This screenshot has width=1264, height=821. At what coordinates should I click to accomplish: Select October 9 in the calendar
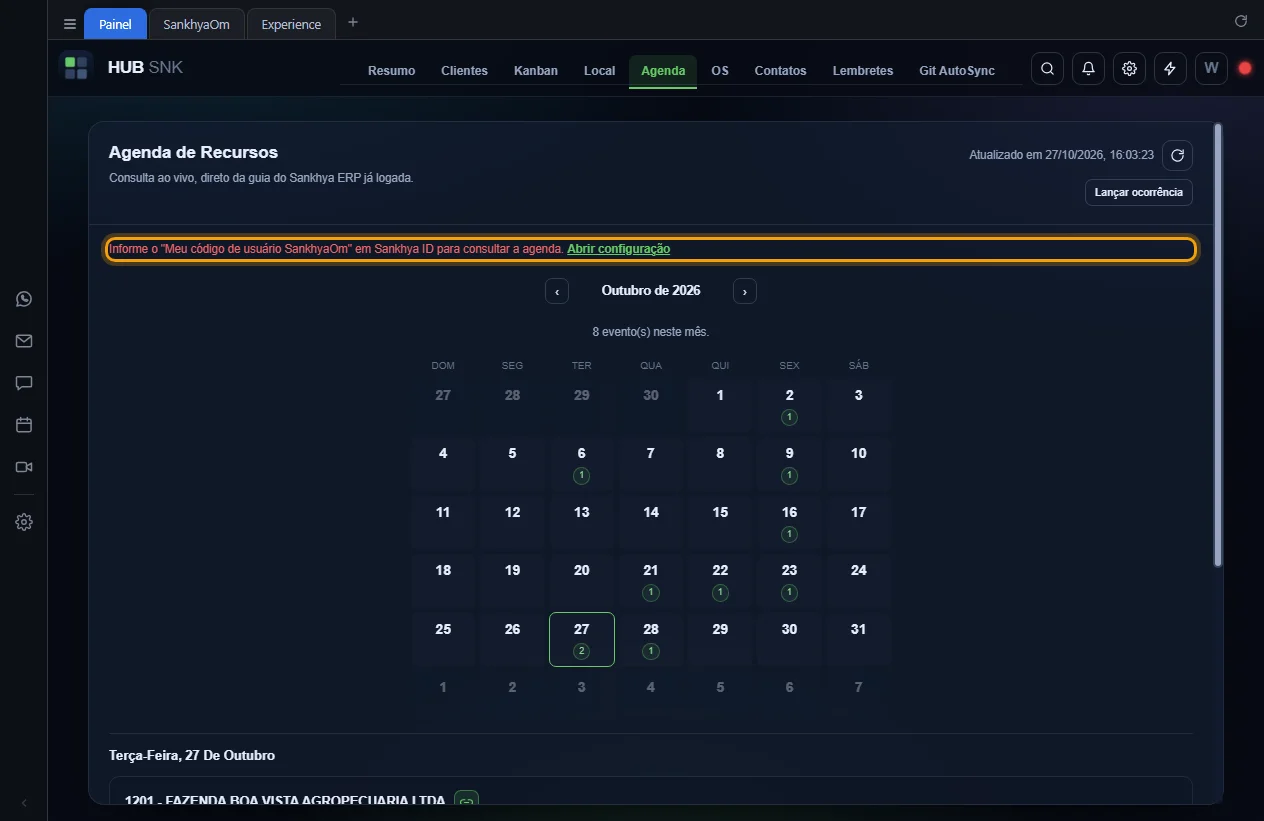[x=789, y=464]
